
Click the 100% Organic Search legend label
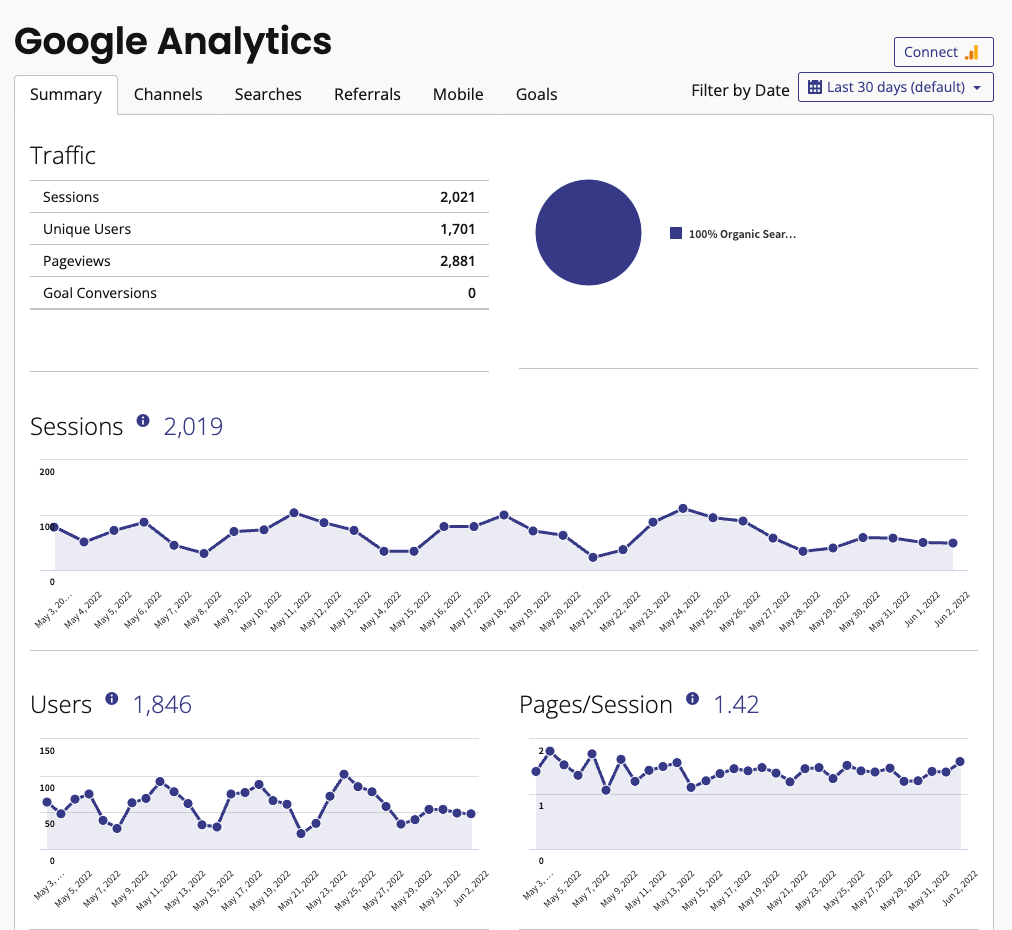click(x=742, y=234)
